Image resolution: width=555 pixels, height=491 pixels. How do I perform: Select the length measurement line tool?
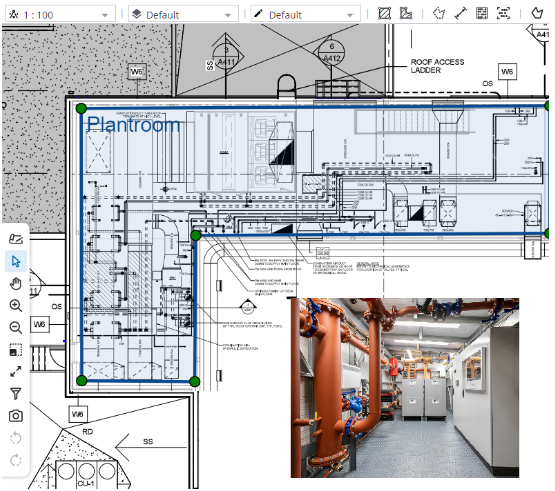[460, 14]
